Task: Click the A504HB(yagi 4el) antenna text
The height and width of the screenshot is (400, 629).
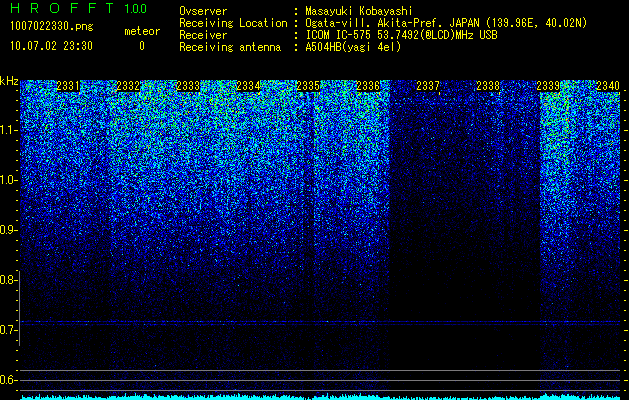Action: (x=353, y=47)
